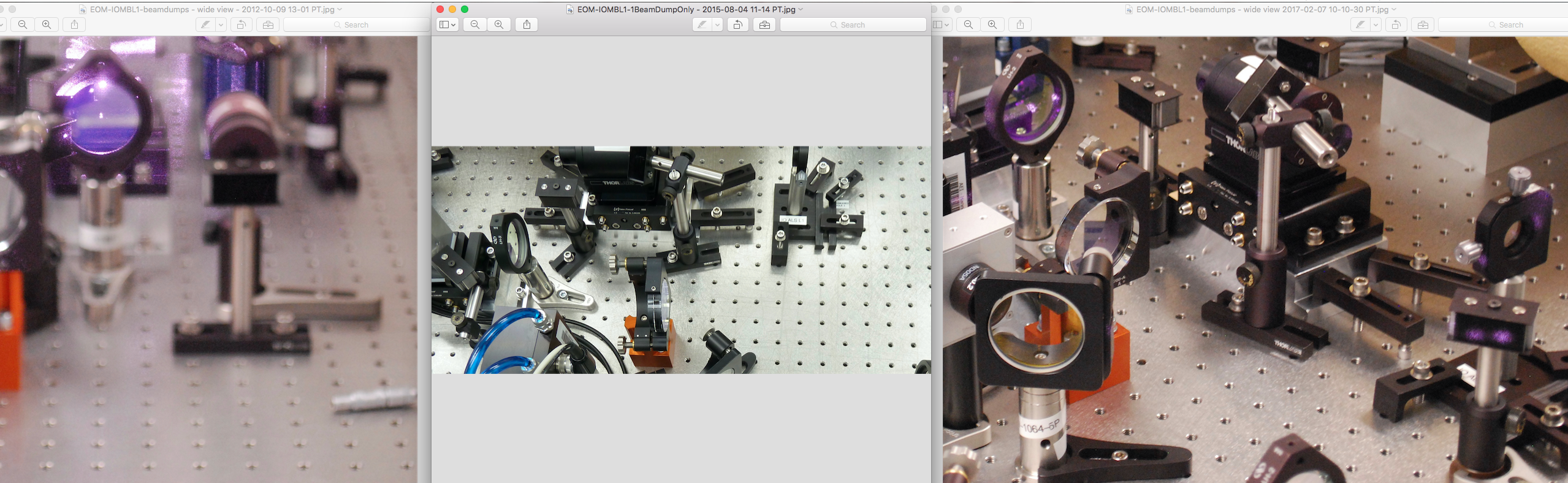Show Markup Toolbar in the BeamDumpOnly window
This screenshot has width=1568, height=483.
coord(764,25)
